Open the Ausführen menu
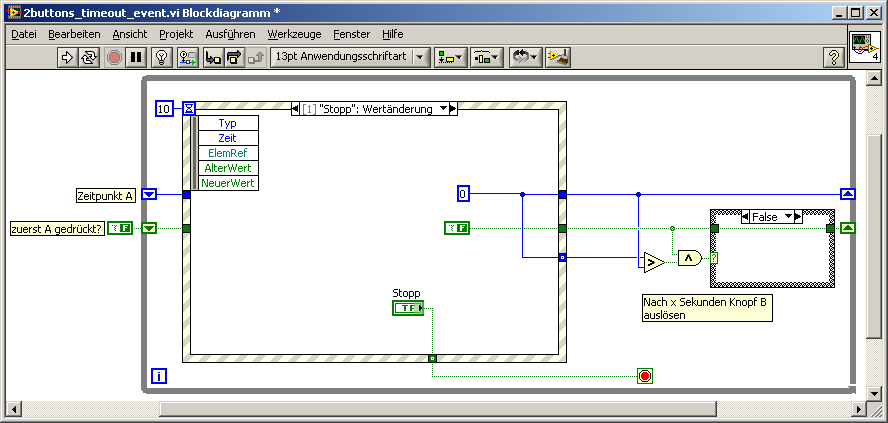Image resolution: width=888 pixels, height=423 pixels. [230, 34]
